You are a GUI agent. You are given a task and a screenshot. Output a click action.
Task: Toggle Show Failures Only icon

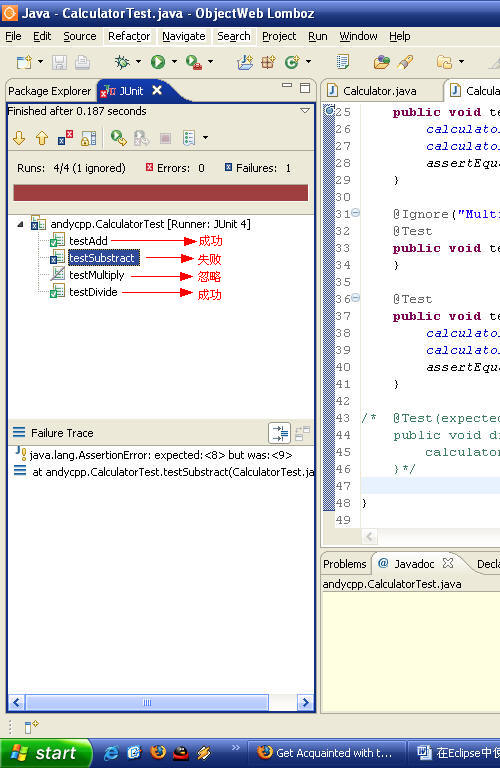[65, 138]
